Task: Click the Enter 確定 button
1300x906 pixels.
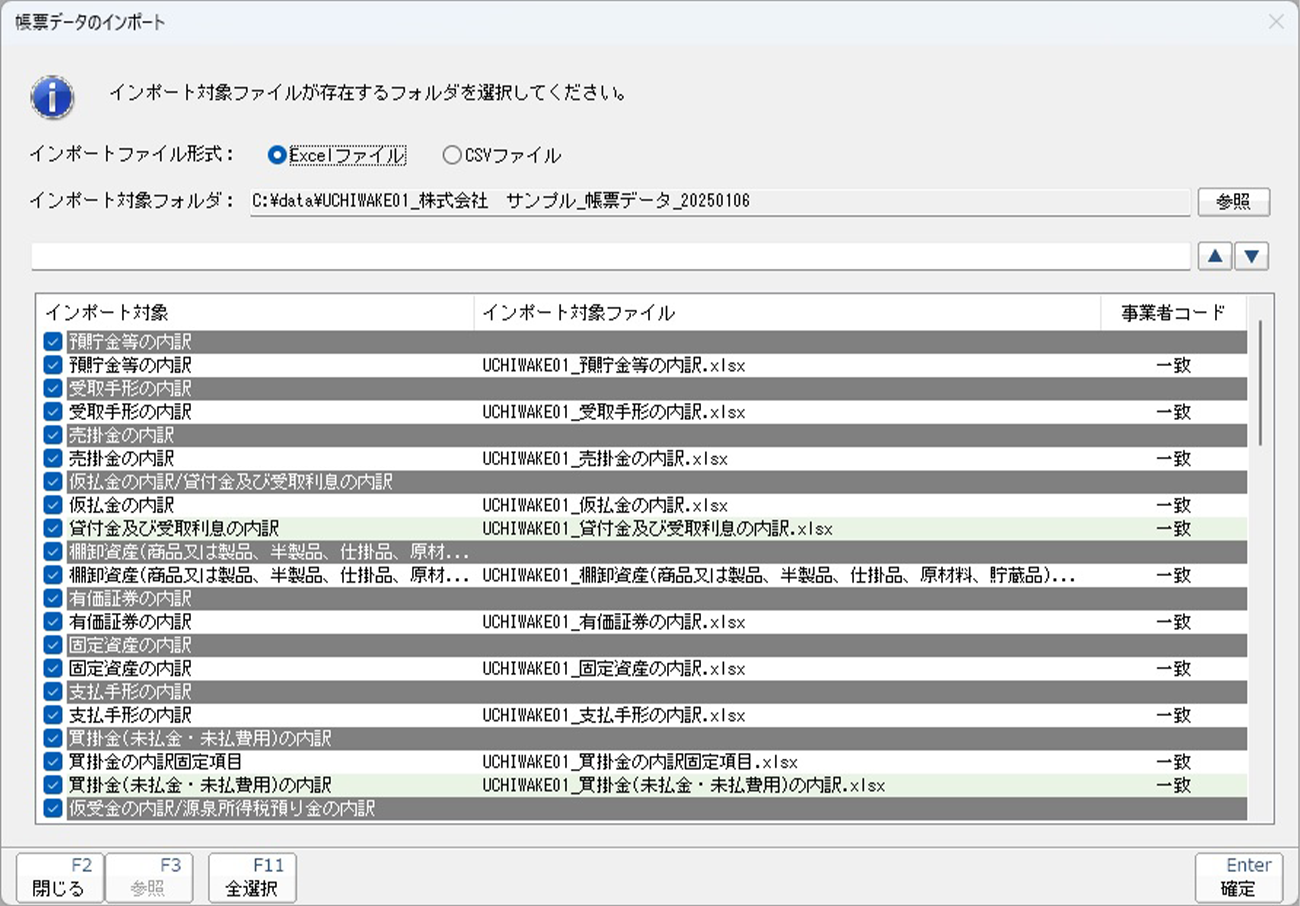Action: [1240, 877]
